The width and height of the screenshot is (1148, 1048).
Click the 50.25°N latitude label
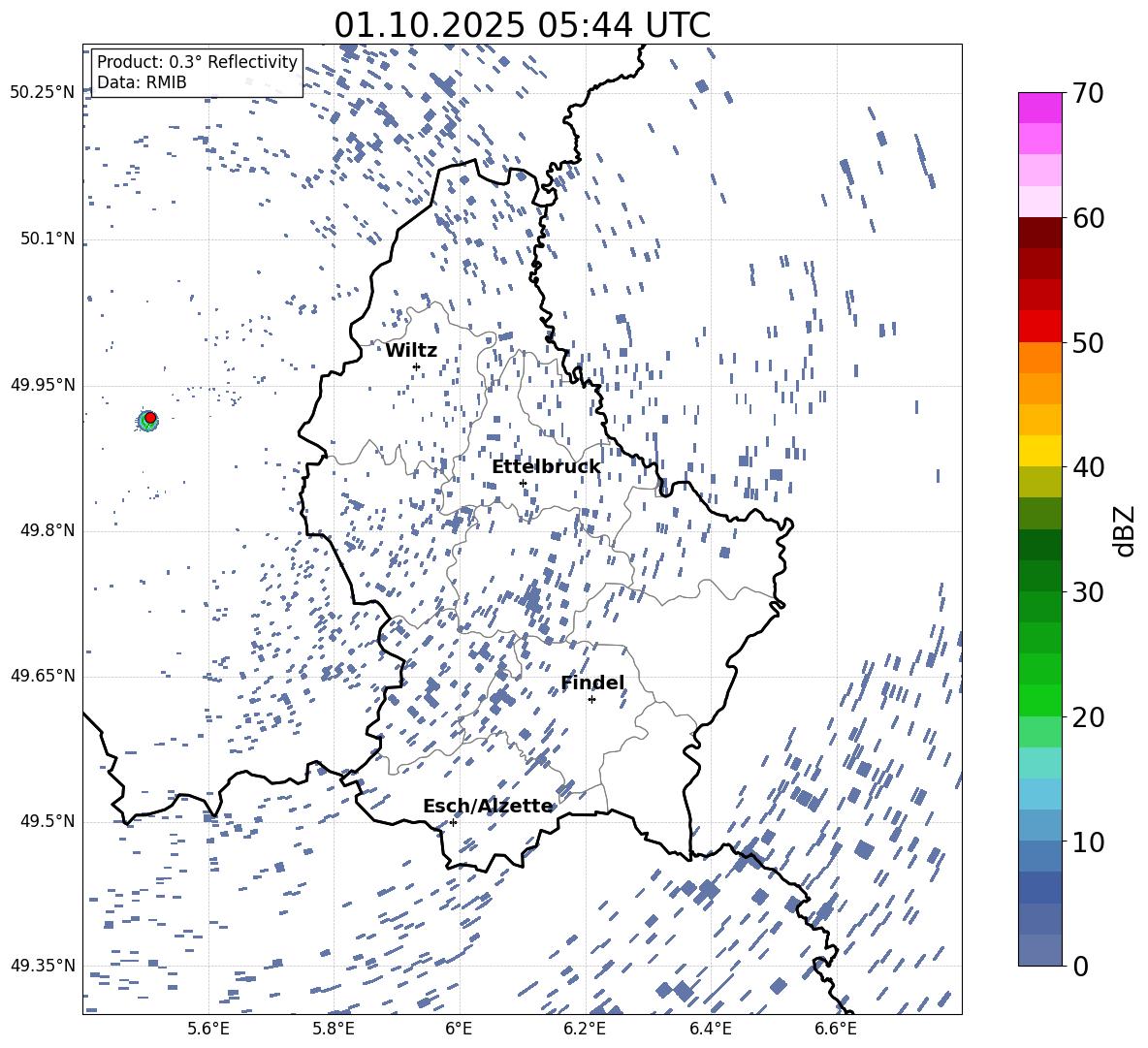43,93
